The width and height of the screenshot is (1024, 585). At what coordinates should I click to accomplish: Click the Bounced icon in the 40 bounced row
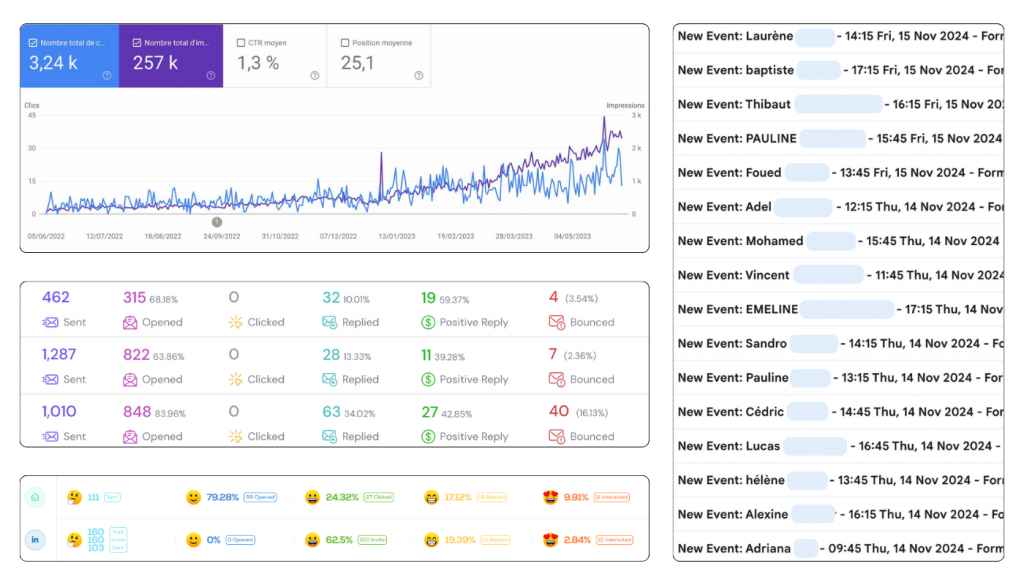[x=556, y=437]
